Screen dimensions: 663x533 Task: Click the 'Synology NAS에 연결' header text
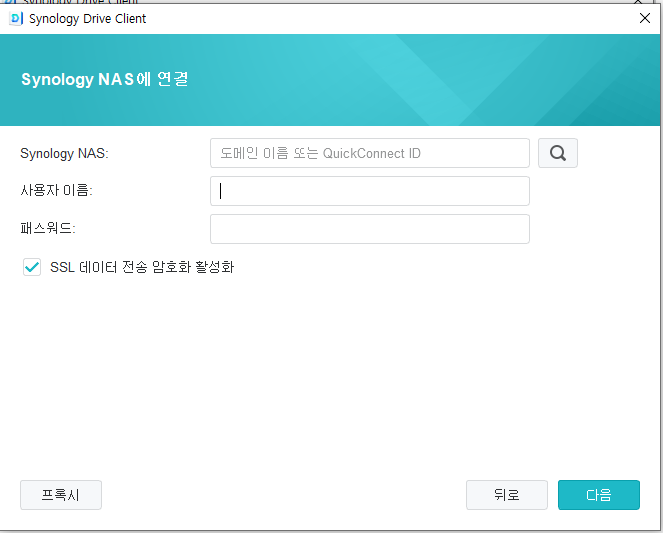pyautogui.click(x=104, y=79)
